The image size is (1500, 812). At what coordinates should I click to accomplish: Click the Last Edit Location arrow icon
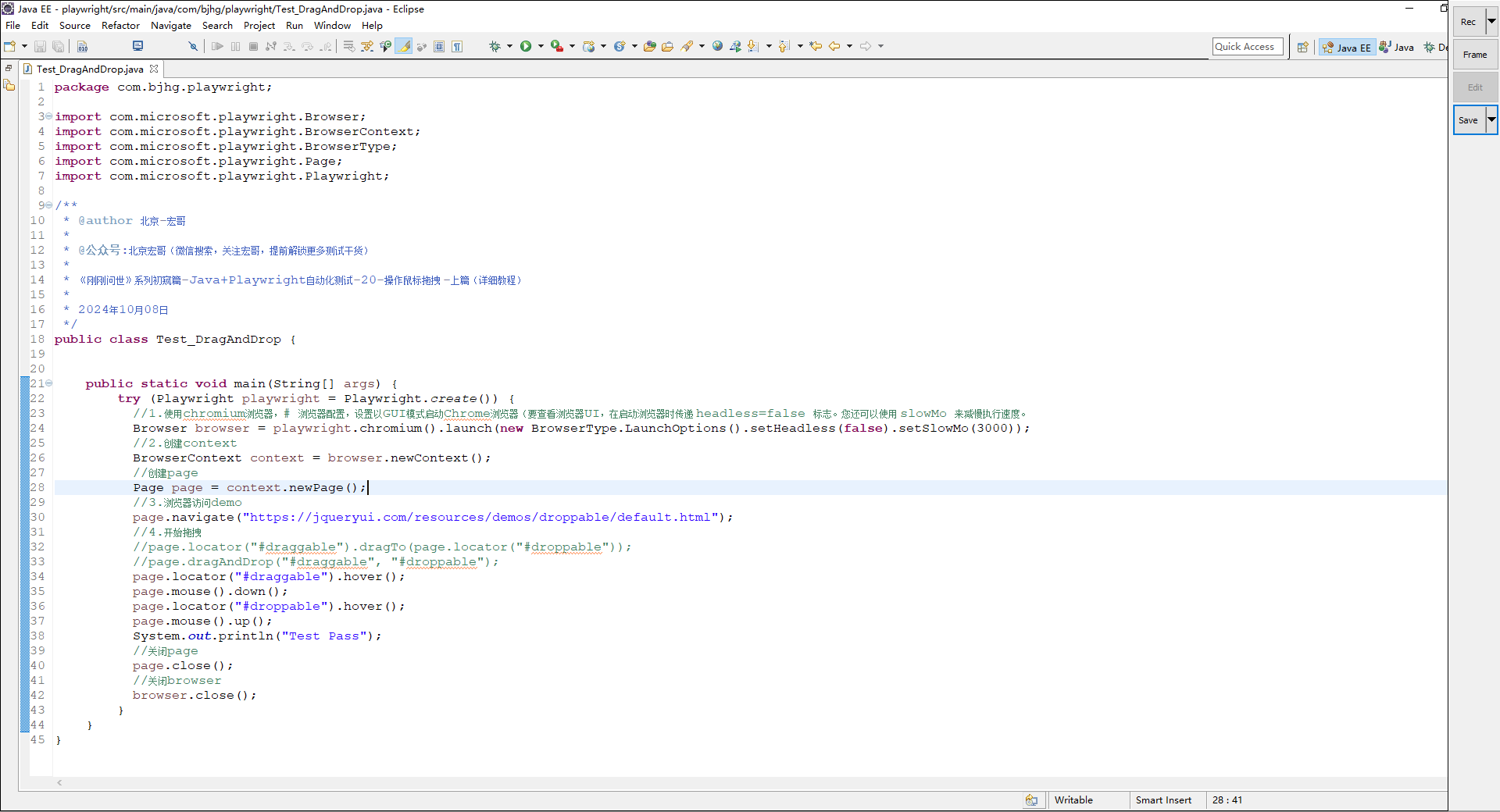click(816, 47)
